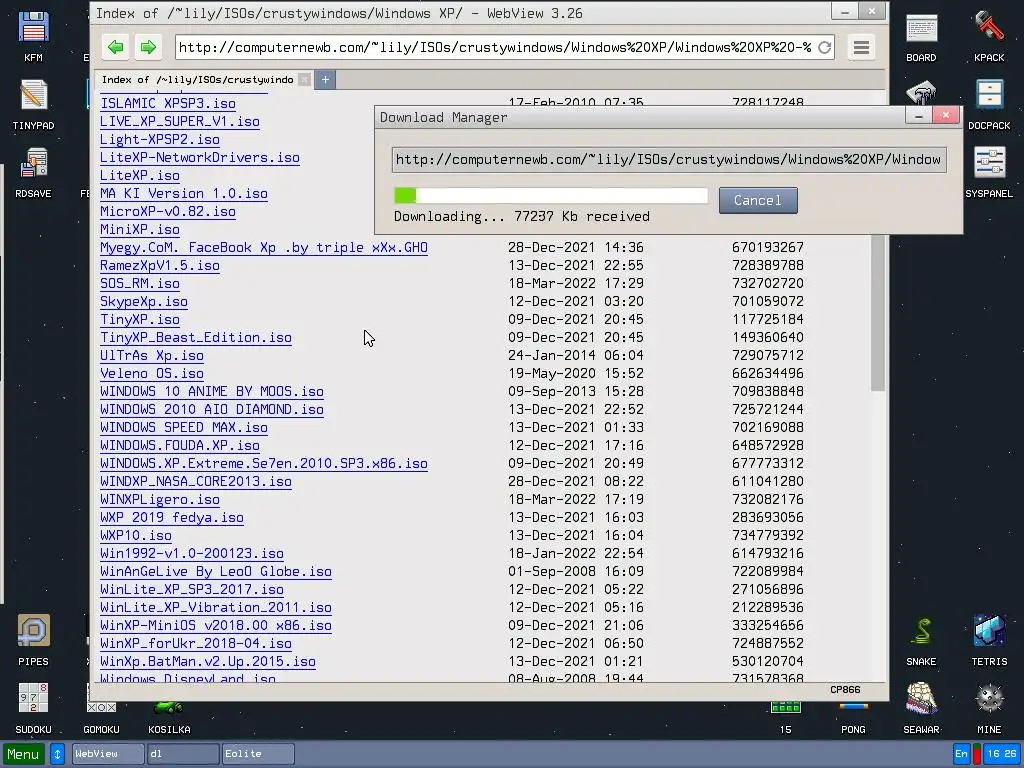Open the RamezXpV1.5.iso link
This screenshot has height=768, width=1024.
(x=160, y=266)
